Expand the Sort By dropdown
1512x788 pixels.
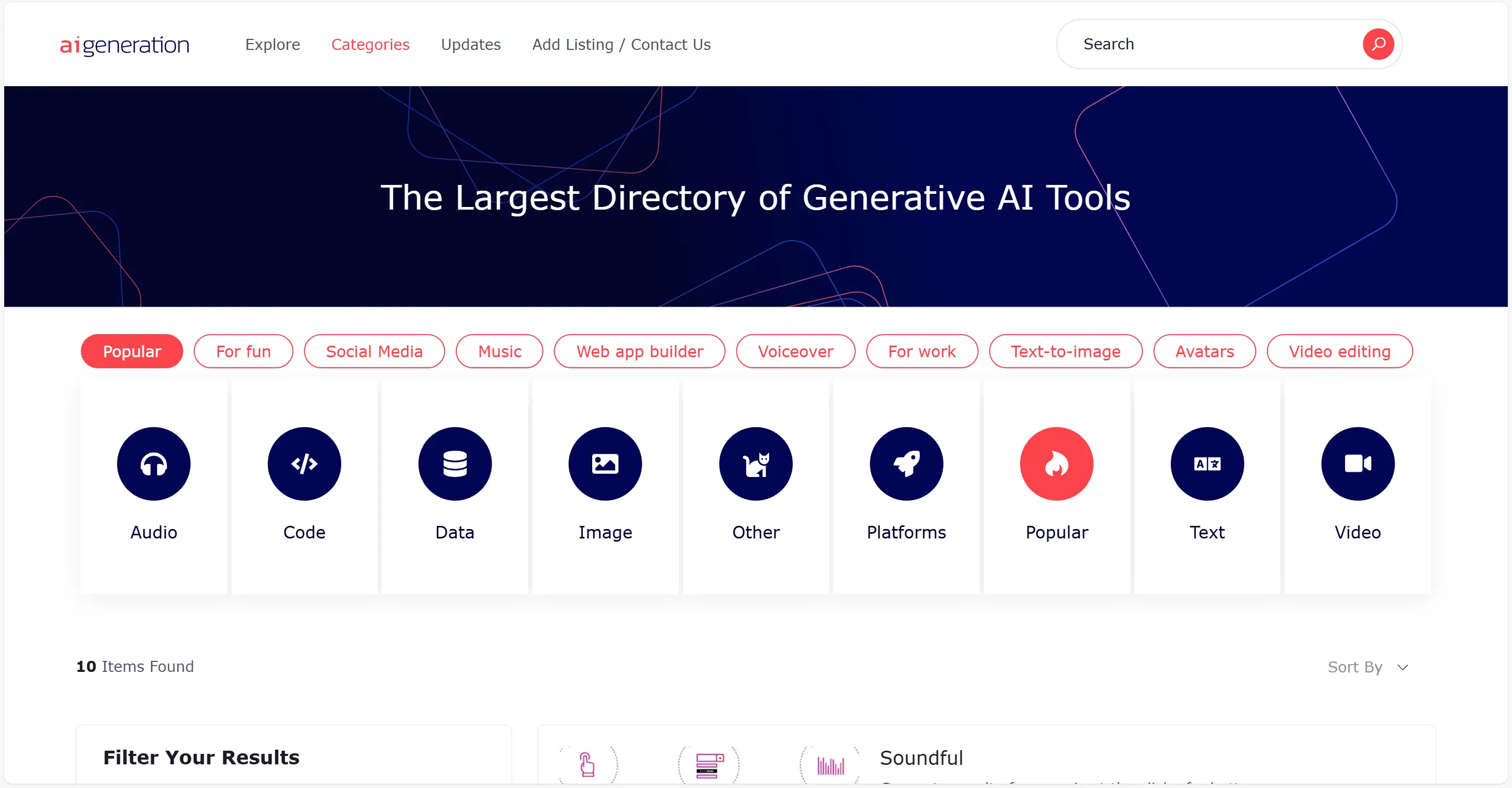(x=1368, y=667)
